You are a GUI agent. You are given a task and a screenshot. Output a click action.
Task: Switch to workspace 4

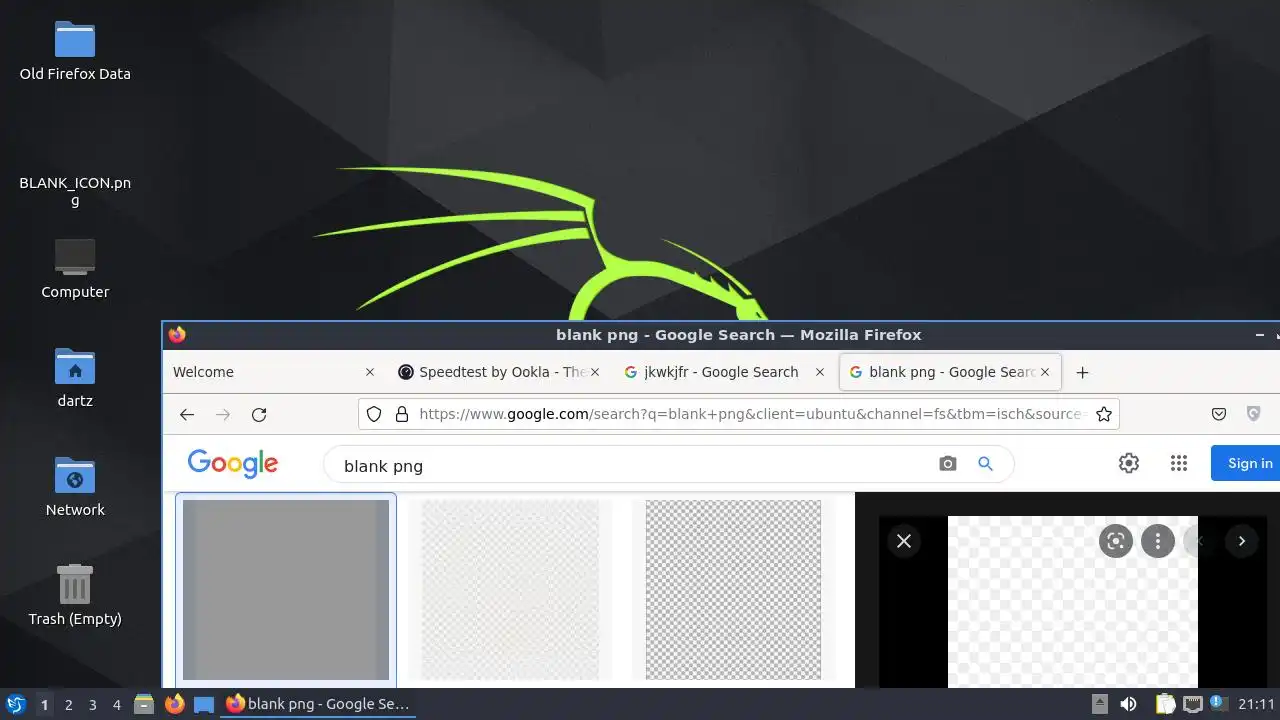click(116, 704)
